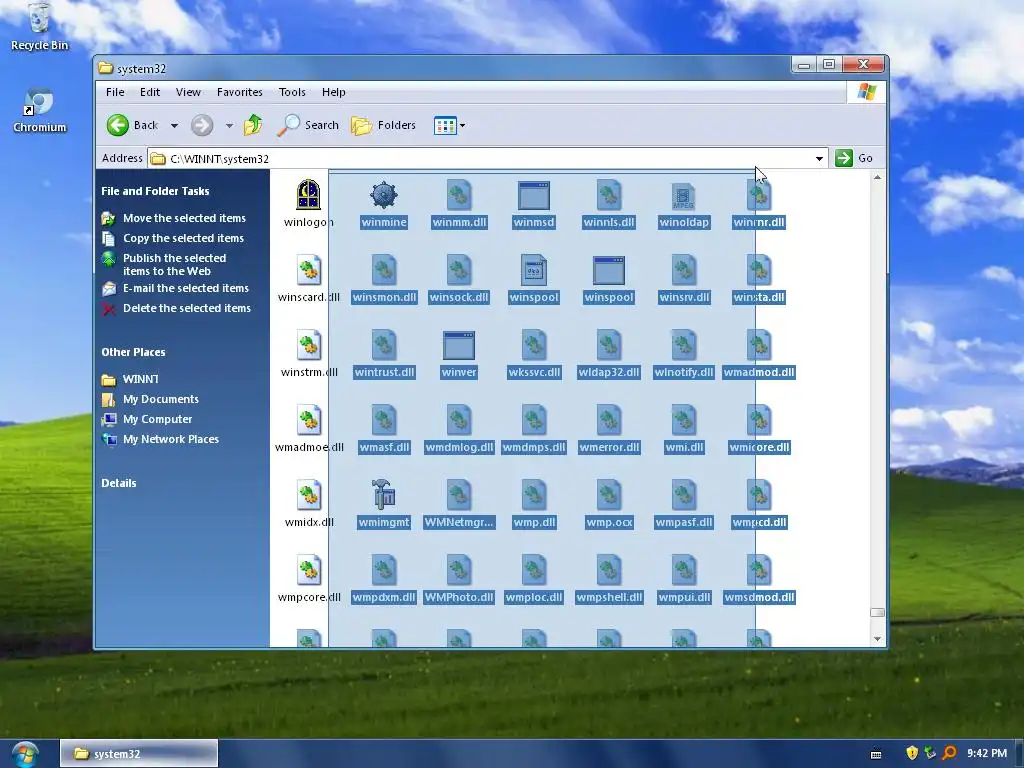Click the Forward arrow icon
The height and width of the screenshot is (768, 1024).
point(202,125)
